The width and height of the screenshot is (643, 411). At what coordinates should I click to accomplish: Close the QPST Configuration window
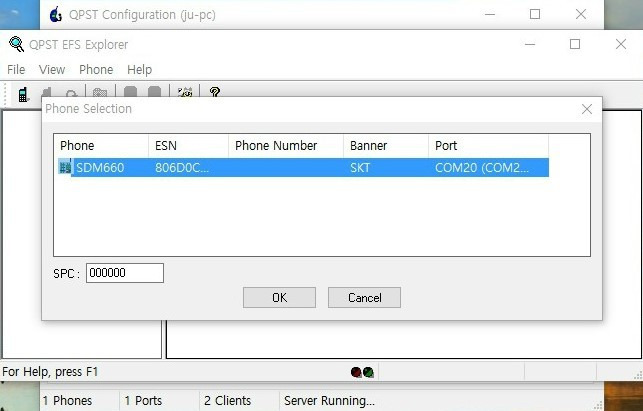click(x=581, y=14)
